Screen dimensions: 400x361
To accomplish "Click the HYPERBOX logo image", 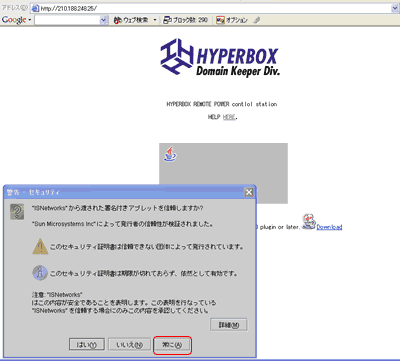I will tap(220, 57).
